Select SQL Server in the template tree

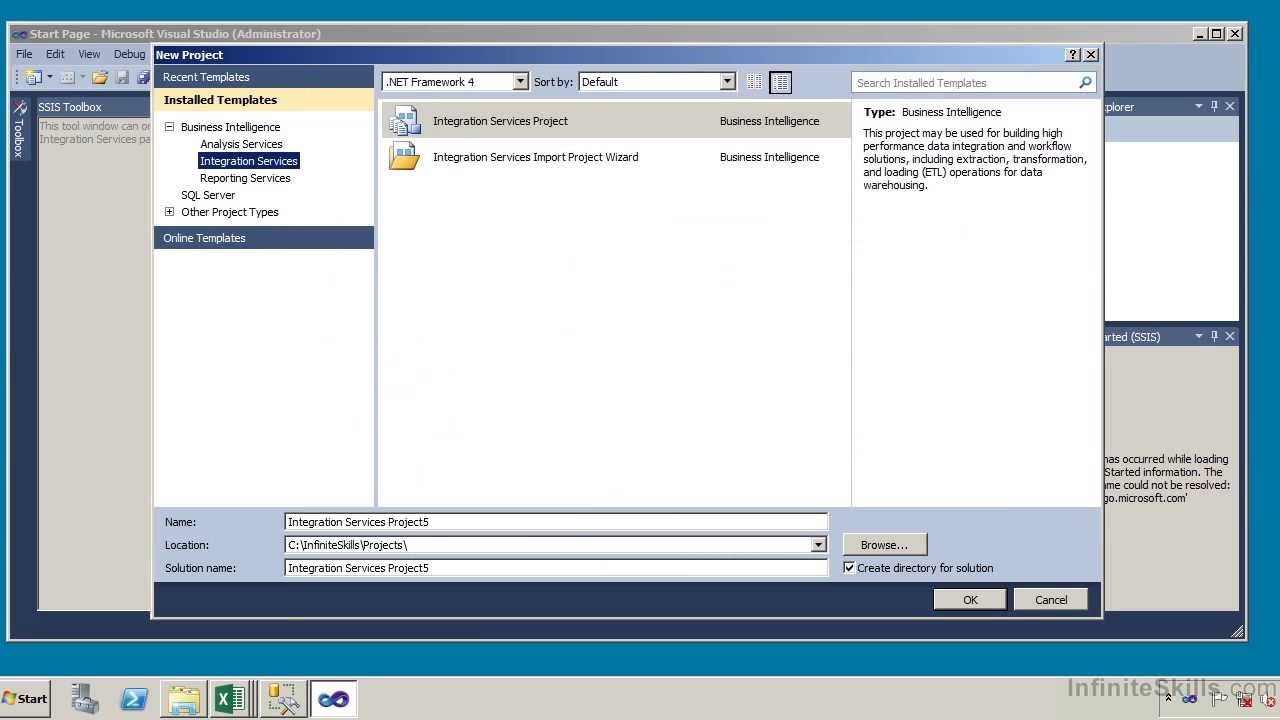pos(208,195)
